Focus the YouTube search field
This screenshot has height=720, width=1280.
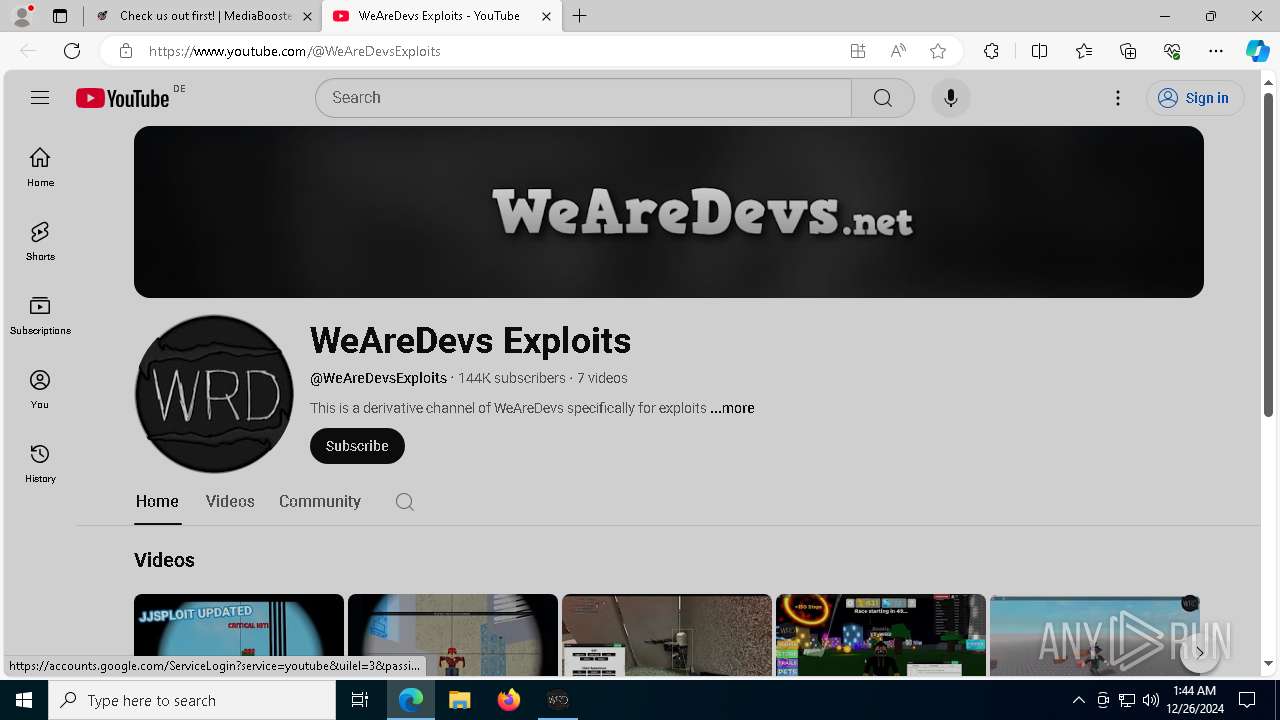583,98
